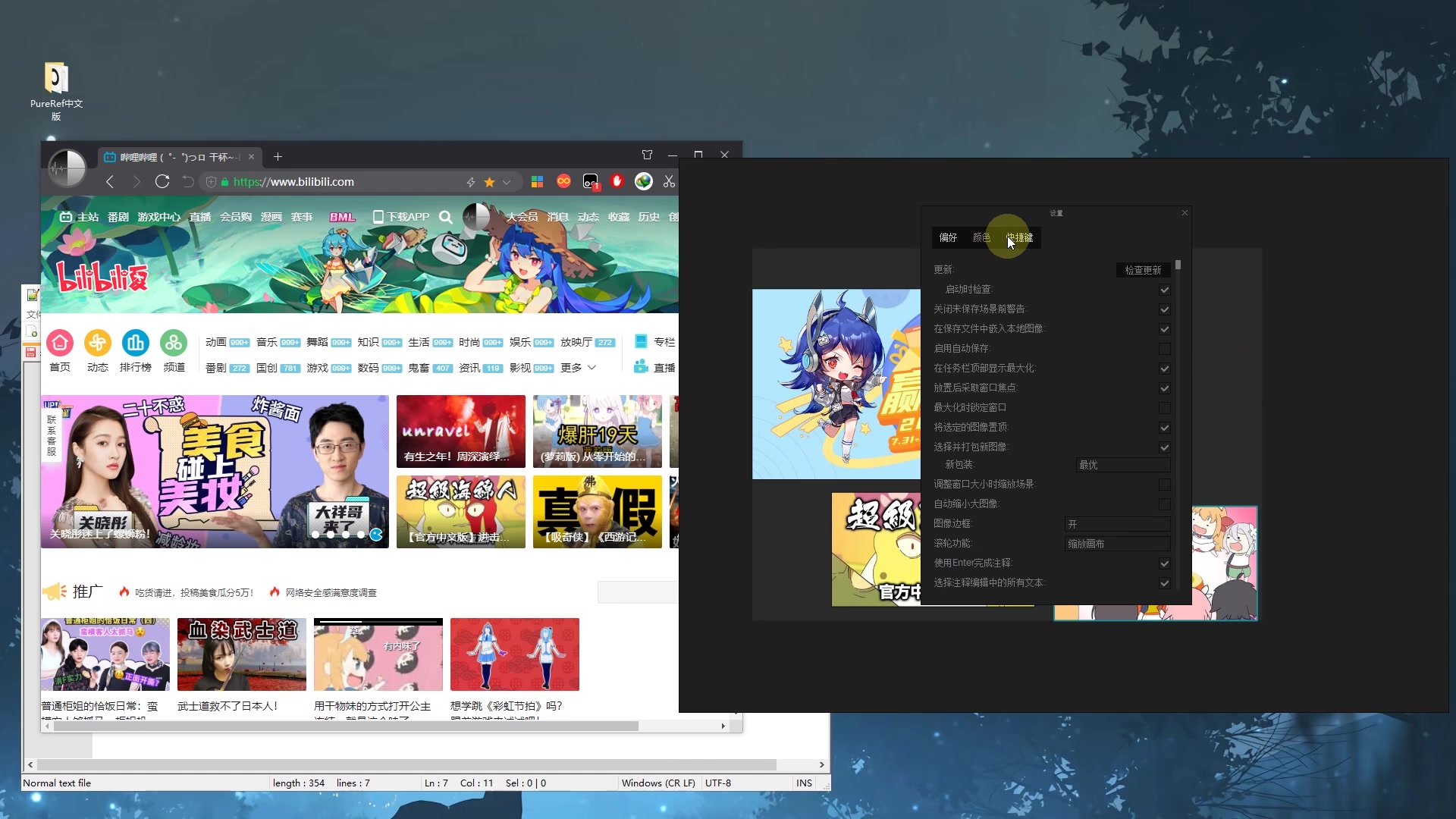Viewport: 1456px width, 819px height.
Task: Enable the 最大化时锁定窗口 checkbox
Action: click(1165, 408)
